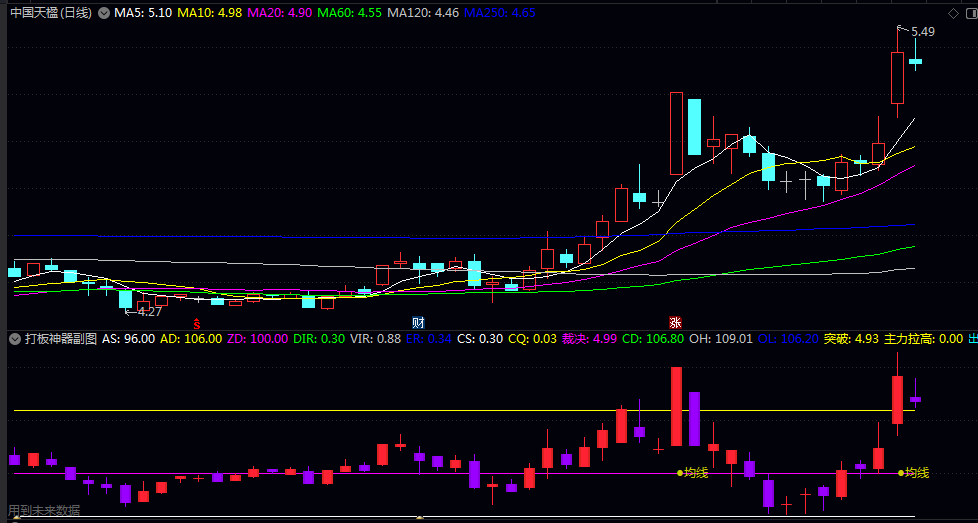Click the CD: 106.80 value
This screenshot has width=978, height=523.
coord(653,339)
